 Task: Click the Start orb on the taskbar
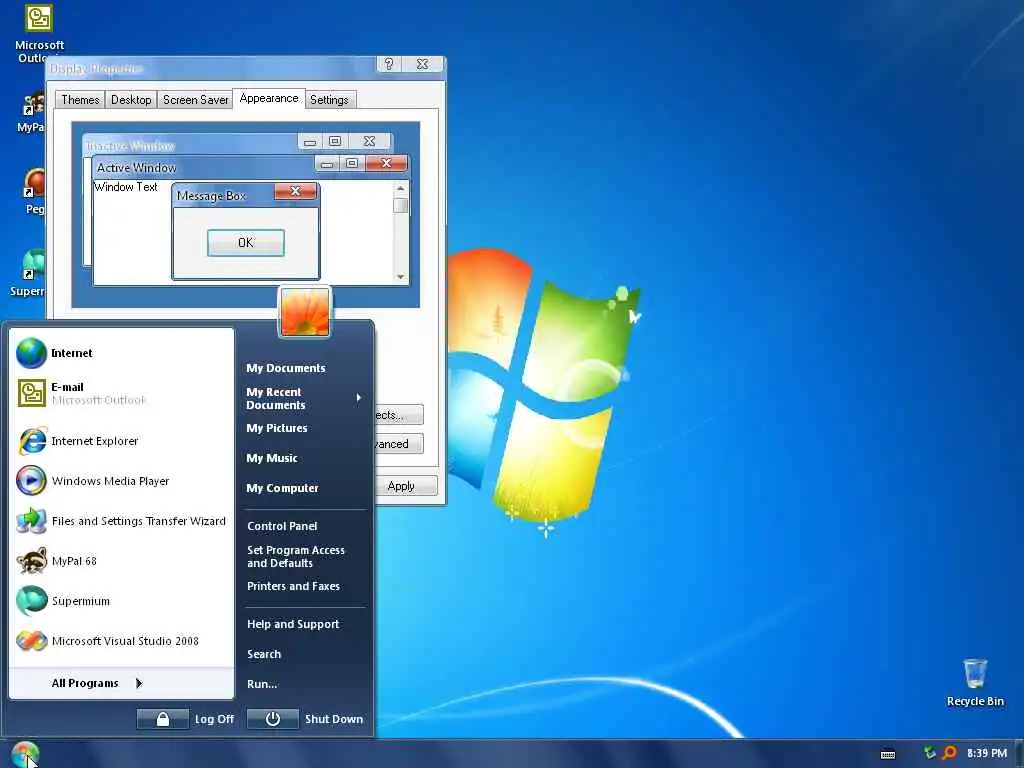click(25, 754)
